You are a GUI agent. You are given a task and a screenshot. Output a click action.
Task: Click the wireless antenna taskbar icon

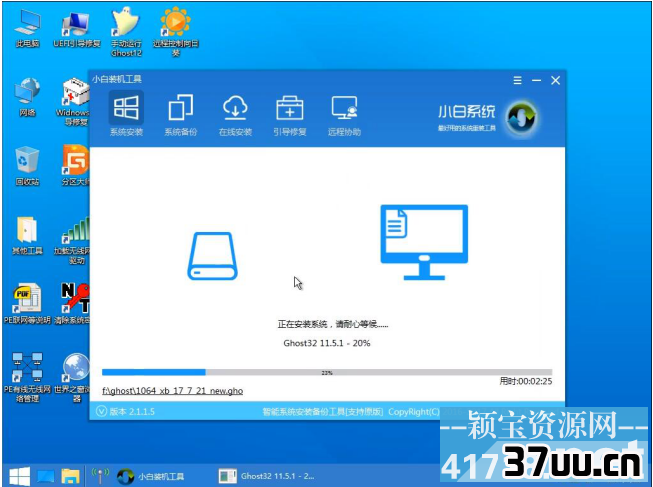100,476
